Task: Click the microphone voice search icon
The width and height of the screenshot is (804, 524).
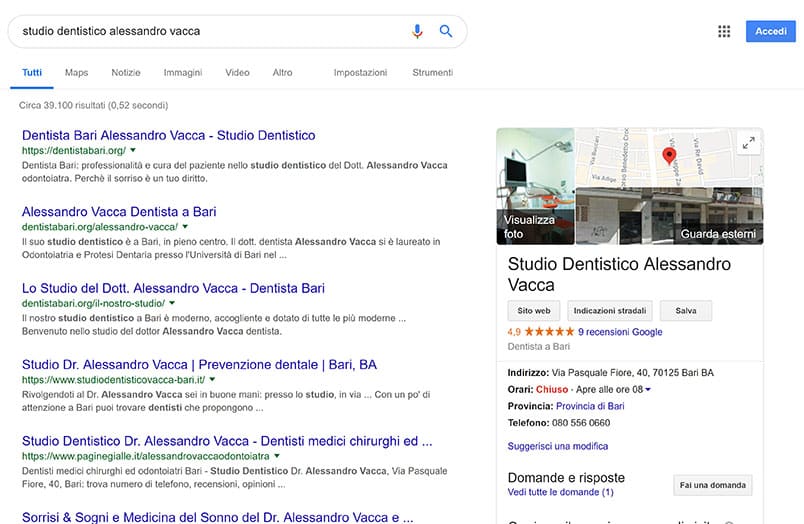Action: [x=418, y=31]
